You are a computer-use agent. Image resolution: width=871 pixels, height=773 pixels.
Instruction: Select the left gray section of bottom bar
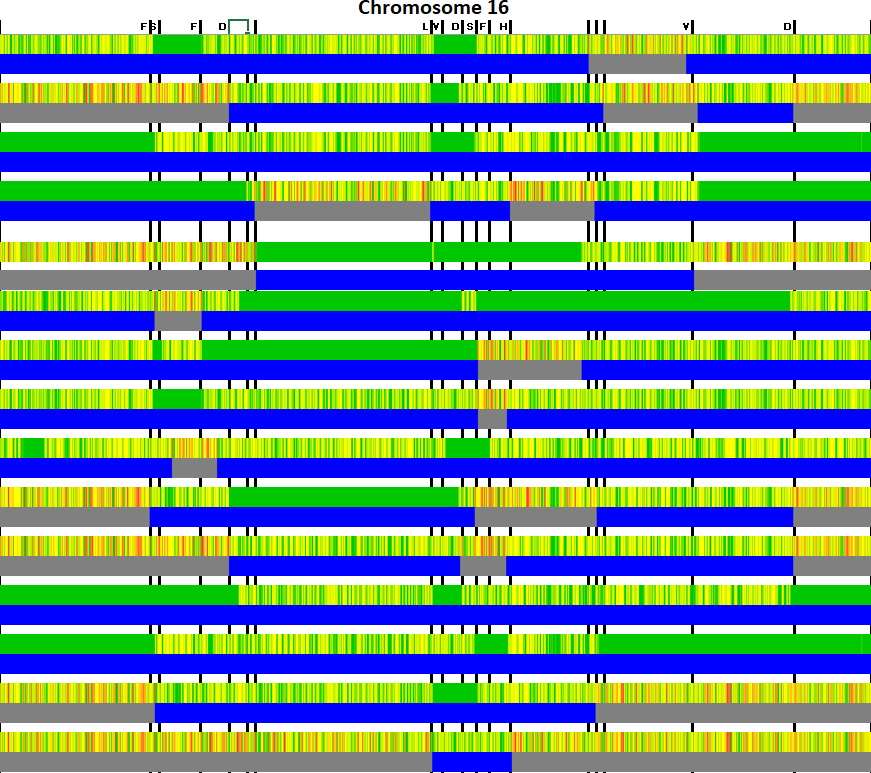(x=215, y=762)
